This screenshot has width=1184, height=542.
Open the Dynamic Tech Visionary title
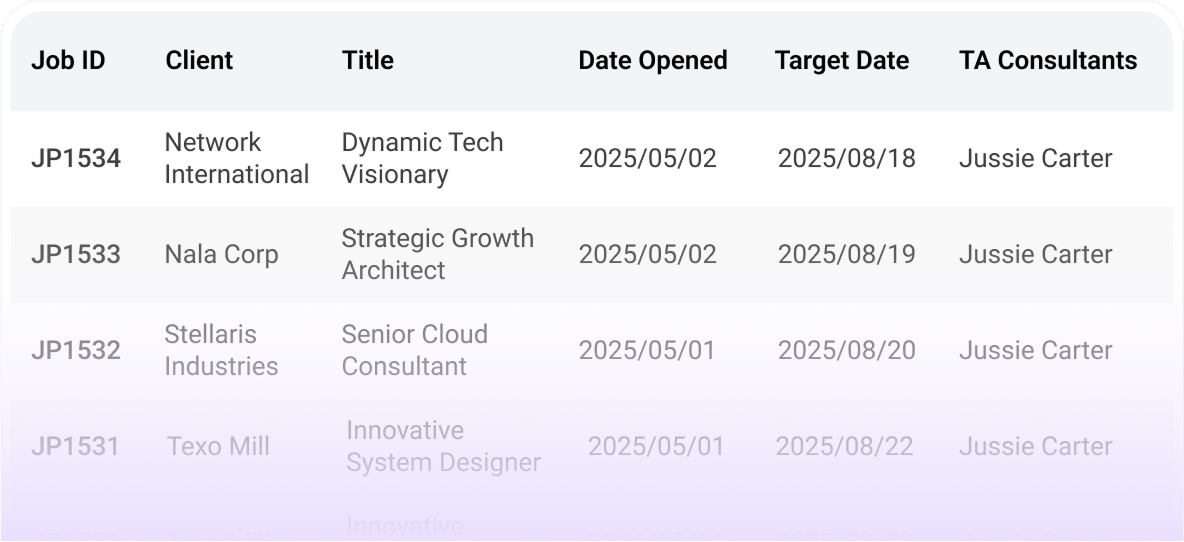422,158
